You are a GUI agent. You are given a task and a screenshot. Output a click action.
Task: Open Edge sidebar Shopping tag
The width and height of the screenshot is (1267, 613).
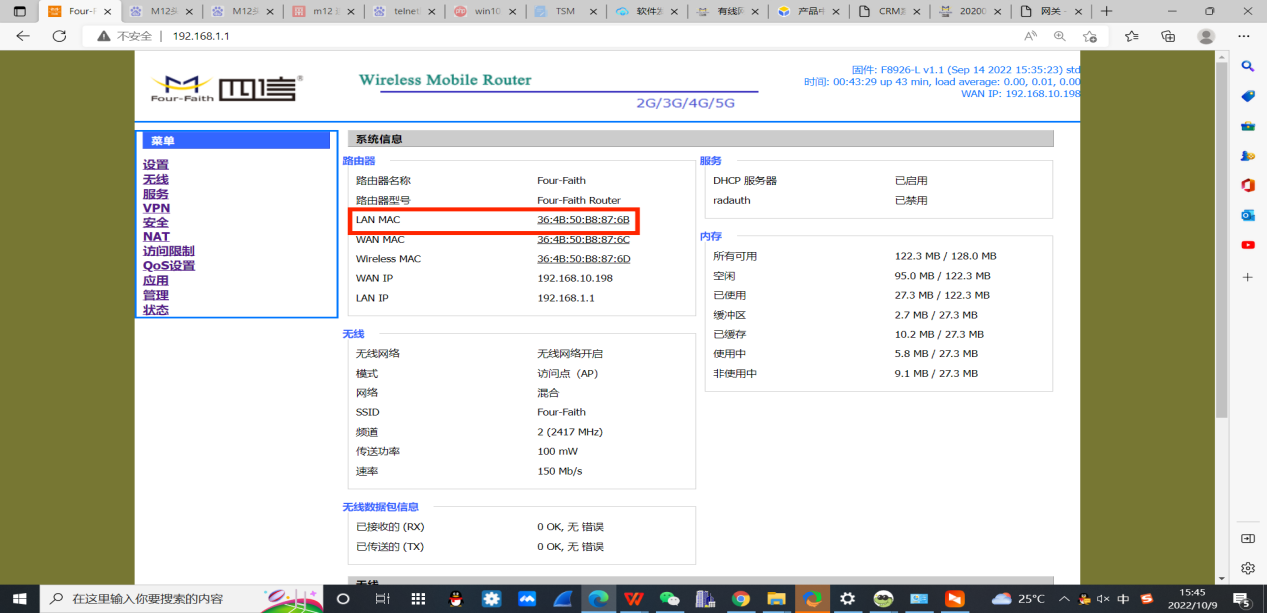click(1248, 96)
